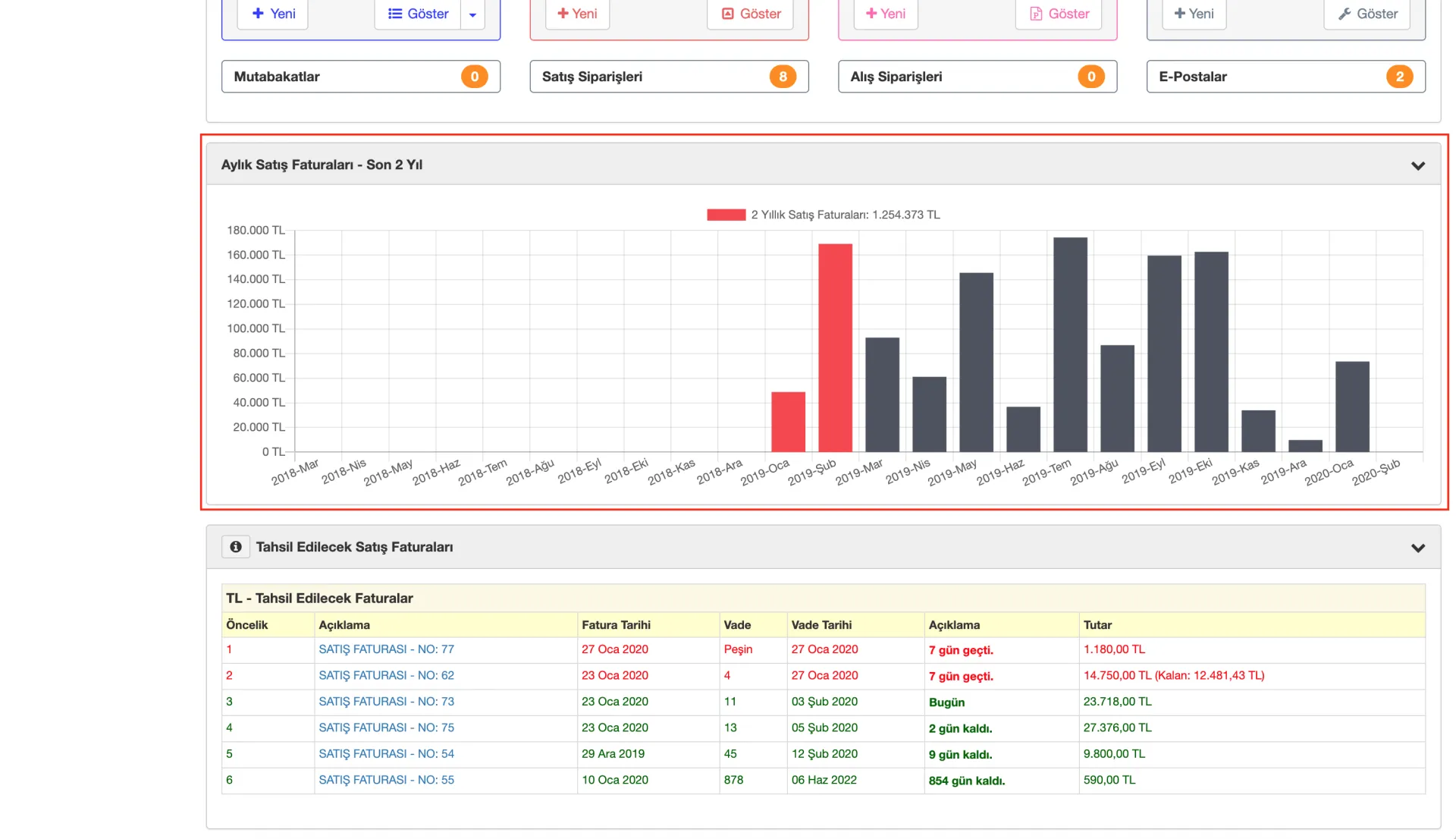Click the blue Yeni button

(x=273, y=14)
